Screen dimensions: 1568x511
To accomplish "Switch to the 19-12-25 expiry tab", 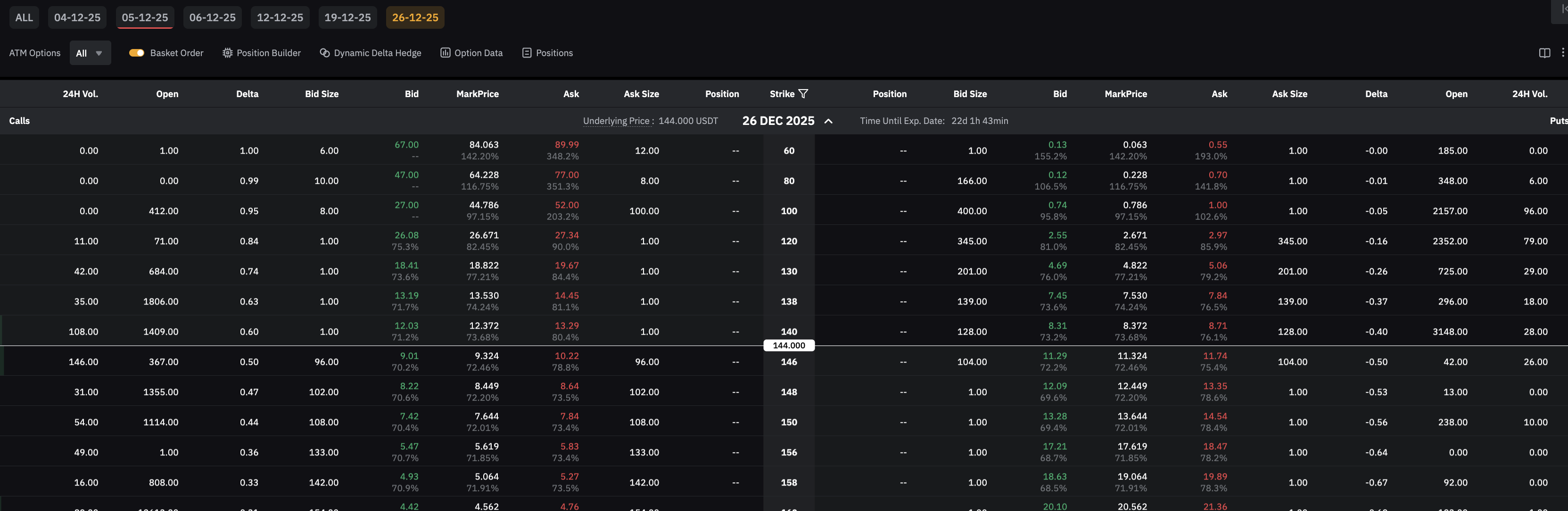I will (347, 17).
